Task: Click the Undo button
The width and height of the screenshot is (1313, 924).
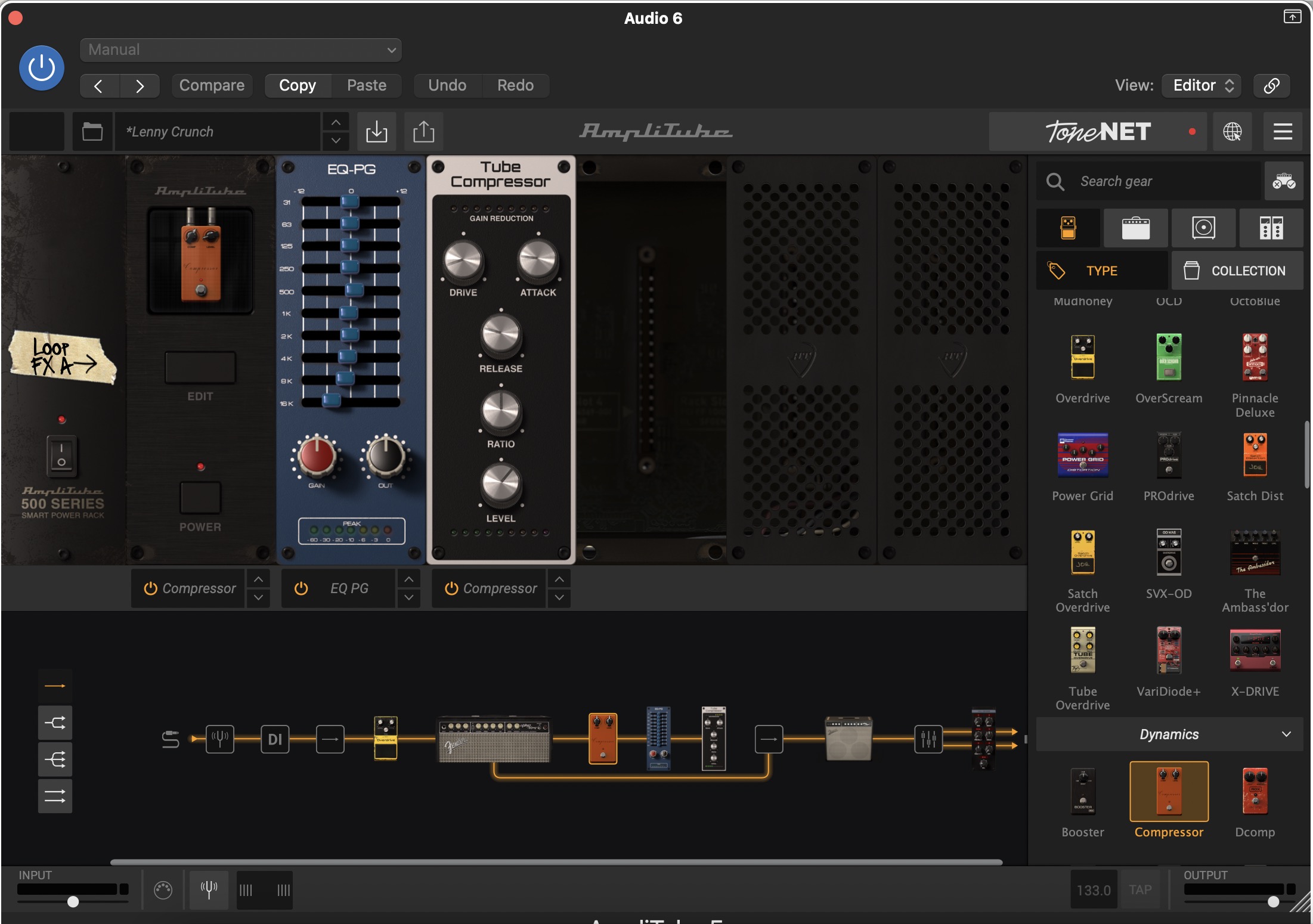Action: [447, 86]
